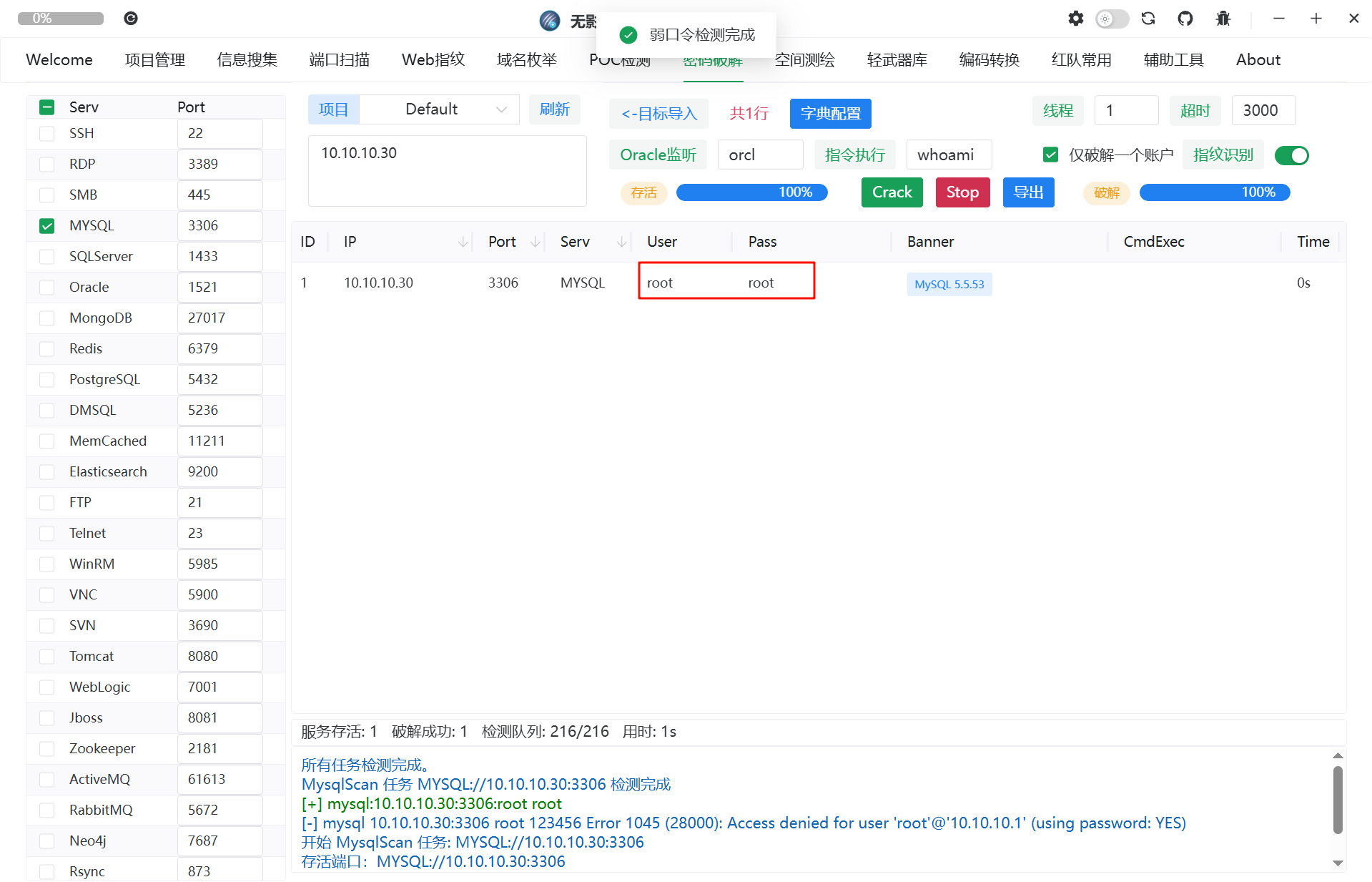The image size is (1372, 882).
Task: Turn off the 指纹识别 green switch
Action: [1291, 155]
